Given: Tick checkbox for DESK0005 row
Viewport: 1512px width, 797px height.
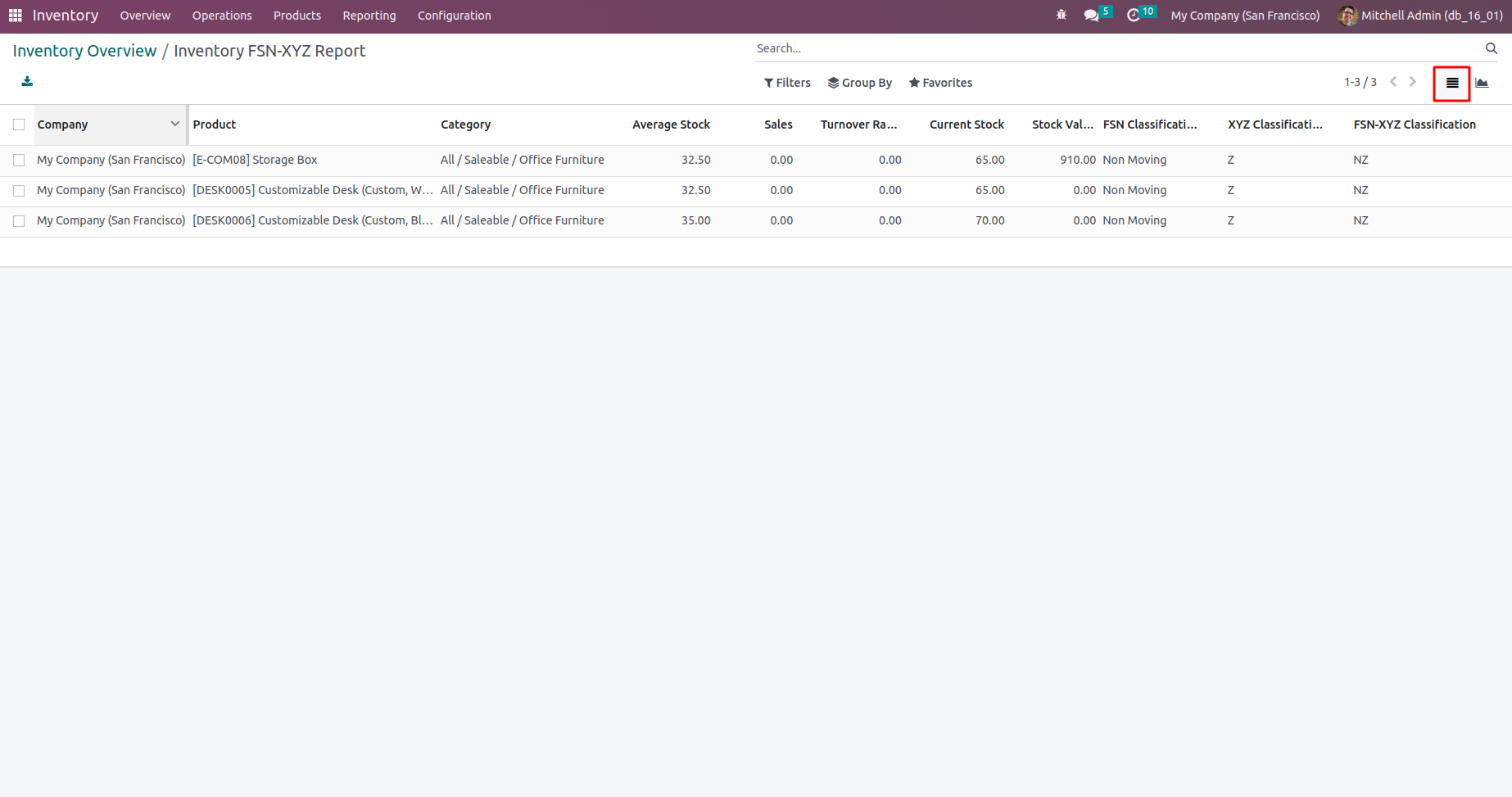Looking at the screenshot, I should (x=19, y=191).
